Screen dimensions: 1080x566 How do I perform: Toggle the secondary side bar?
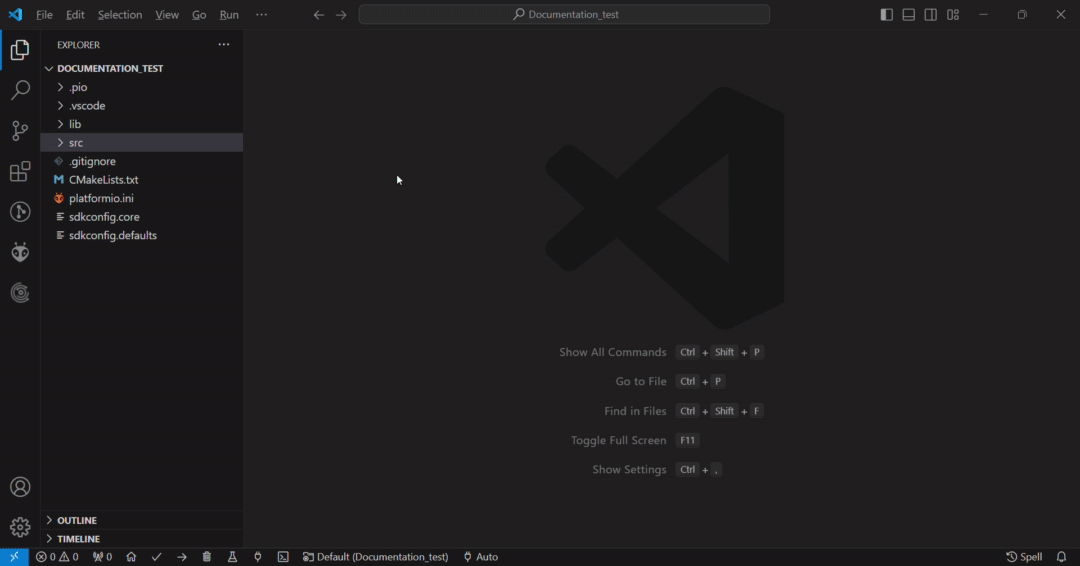[931, 15]
